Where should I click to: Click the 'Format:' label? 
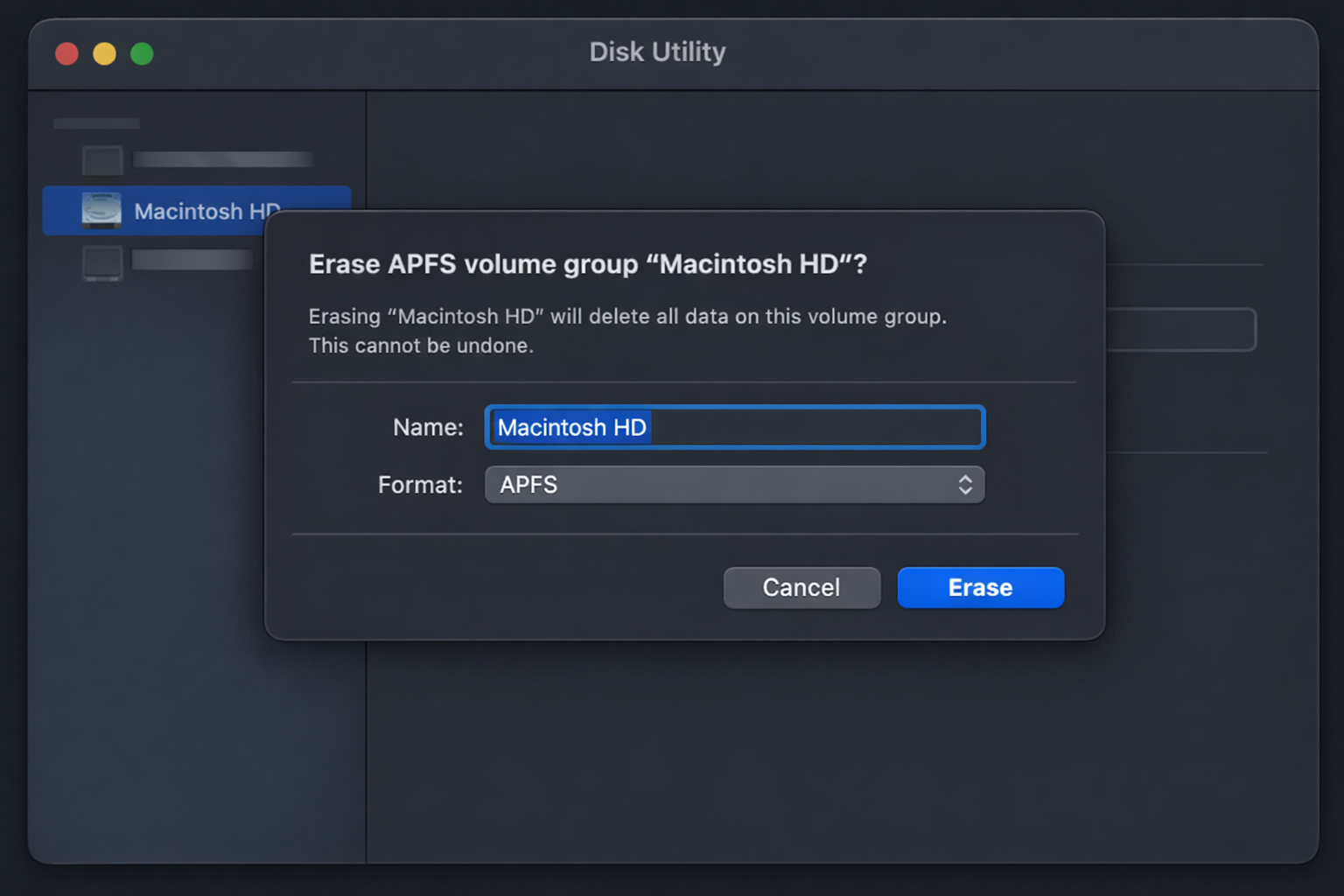(x=420, y=485)
